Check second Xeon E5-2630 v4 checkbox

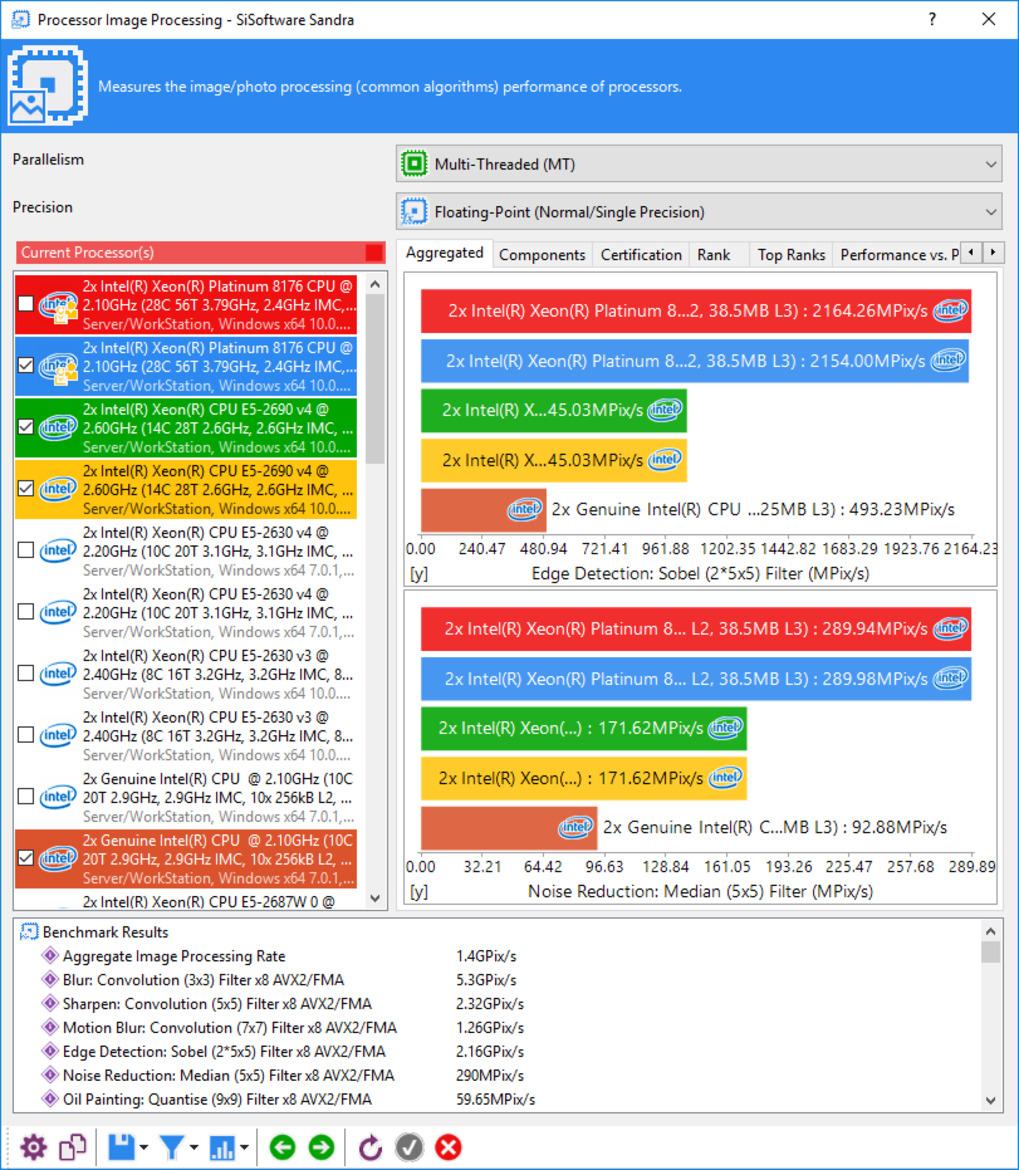click(x=25, y=612)
